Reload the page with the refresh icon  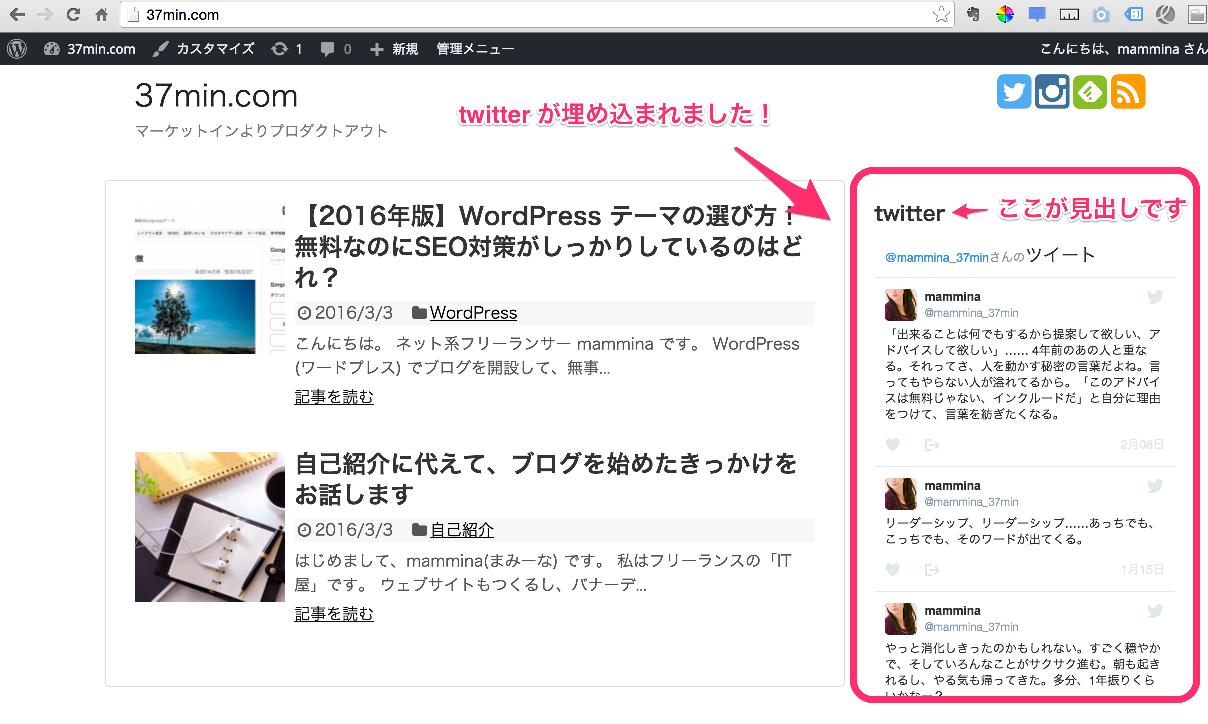point(73,15)
